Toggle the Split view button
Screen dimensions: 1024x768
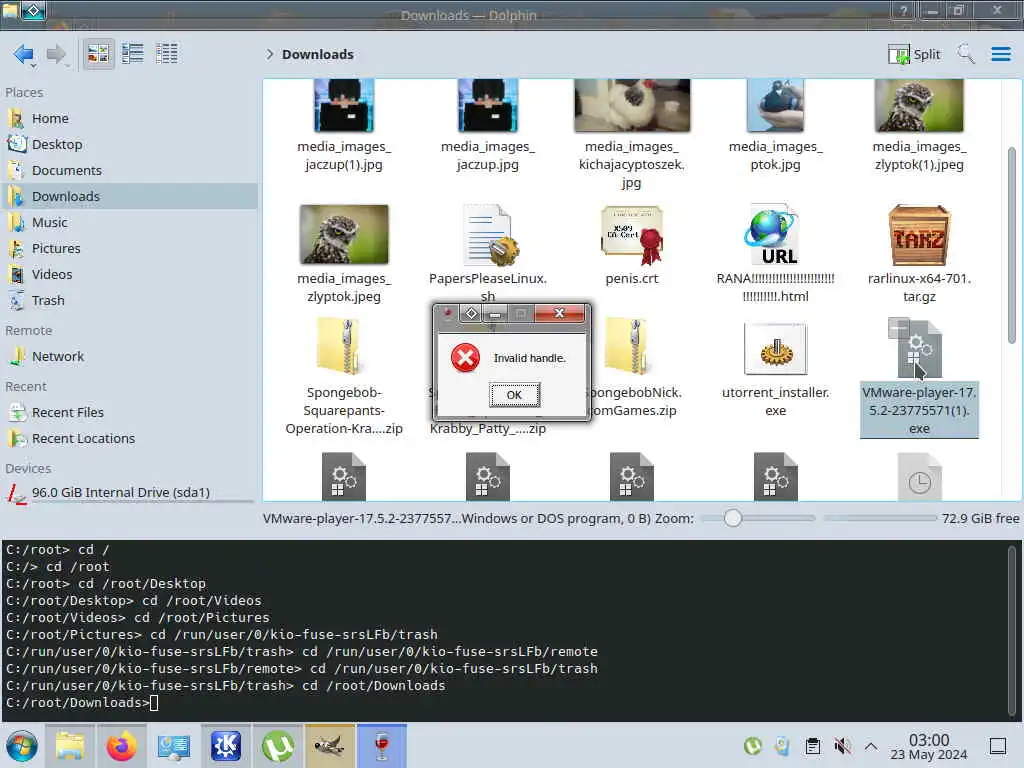click(x=914, y=54)
